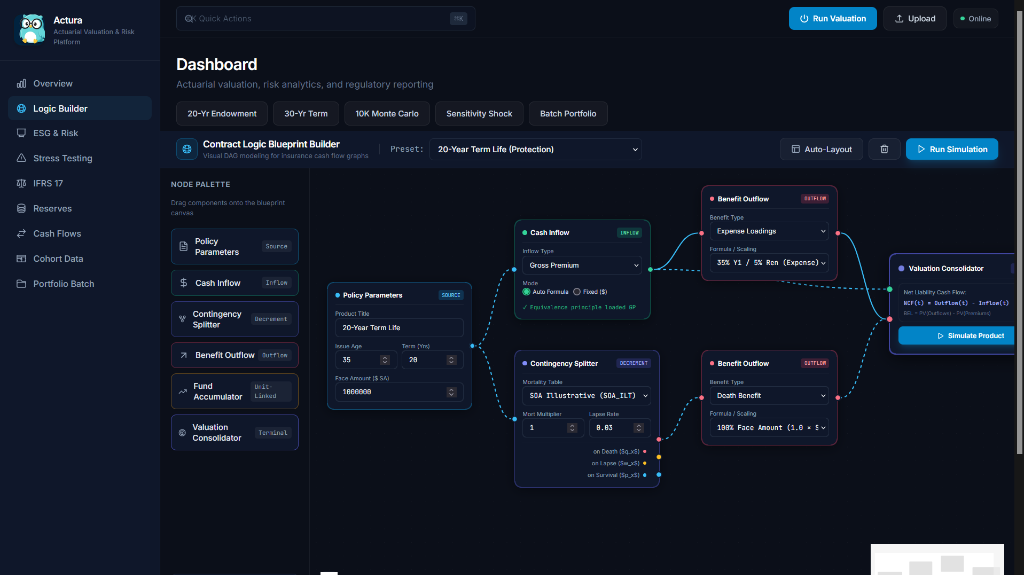Click the Product Title input field
The image size is (1024, 575).
(x=399, y=327)
